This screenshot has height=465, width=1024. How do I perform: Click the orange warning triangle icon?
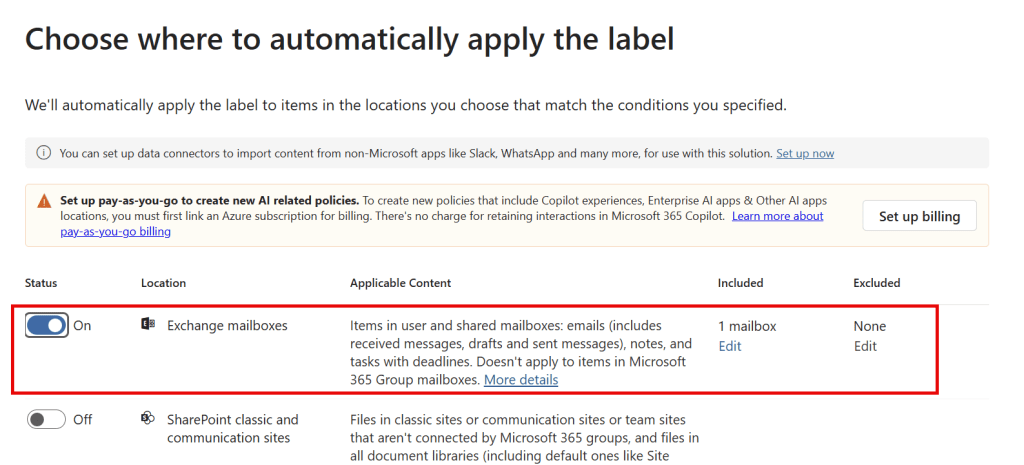tap(44, 201)
